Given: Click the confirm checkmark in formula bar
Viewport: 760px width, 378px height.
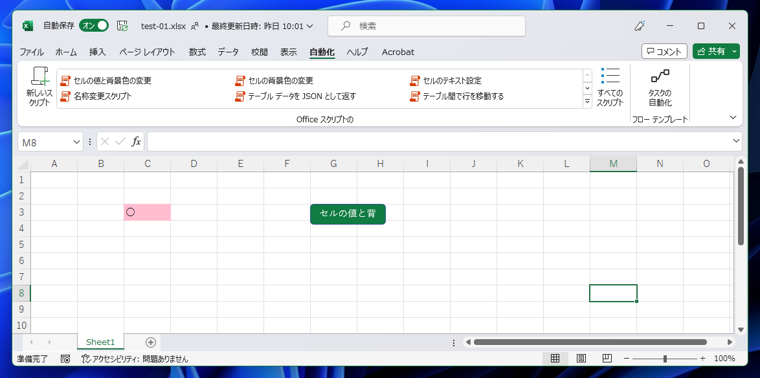Looking at the screenshot, I should pos(120,142).
